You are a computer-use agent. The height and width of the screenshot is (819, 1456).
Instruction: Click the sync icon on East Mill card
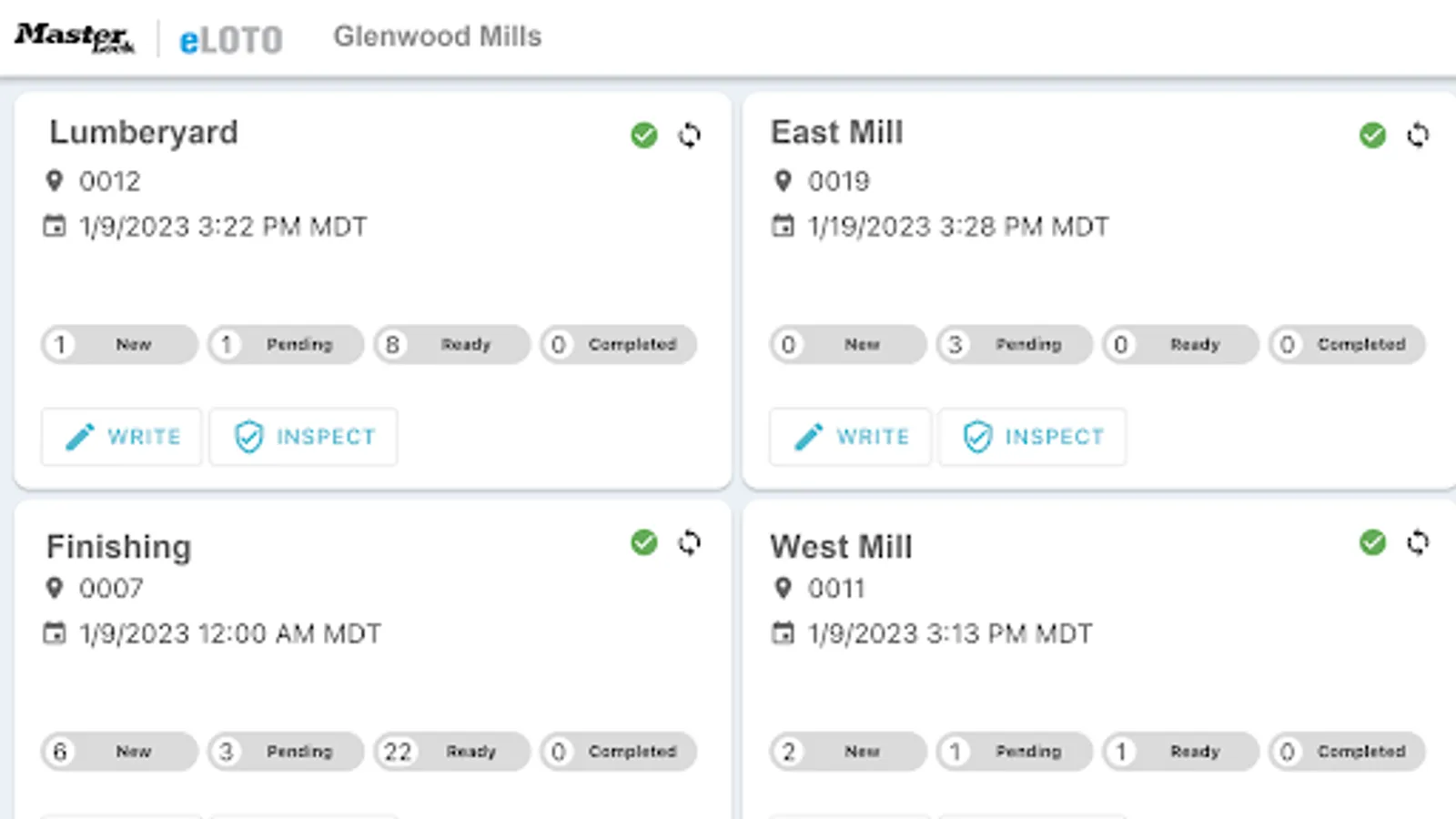1417,136
